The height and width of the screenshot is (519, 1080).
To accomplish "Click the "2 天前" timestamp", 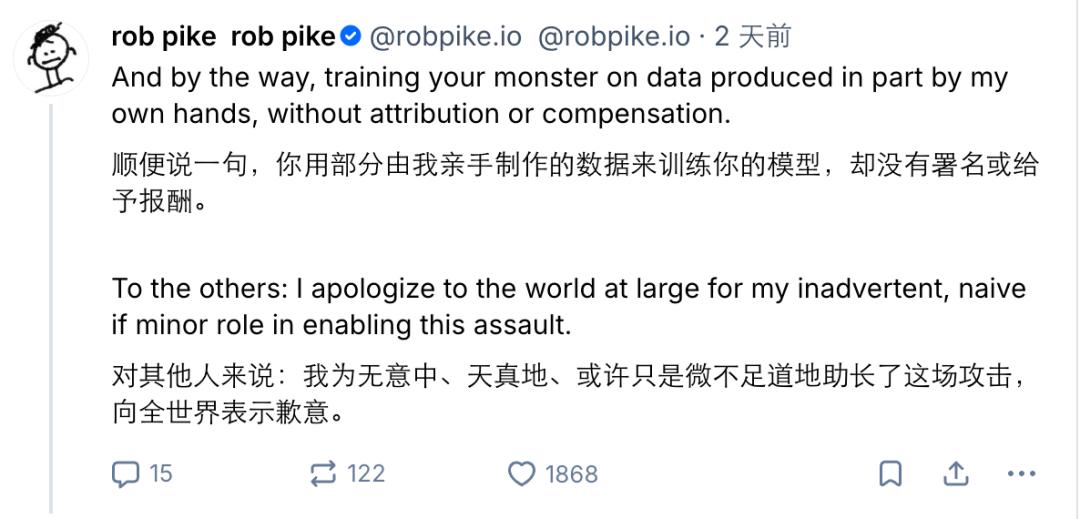I will click(x=752, y=37).
